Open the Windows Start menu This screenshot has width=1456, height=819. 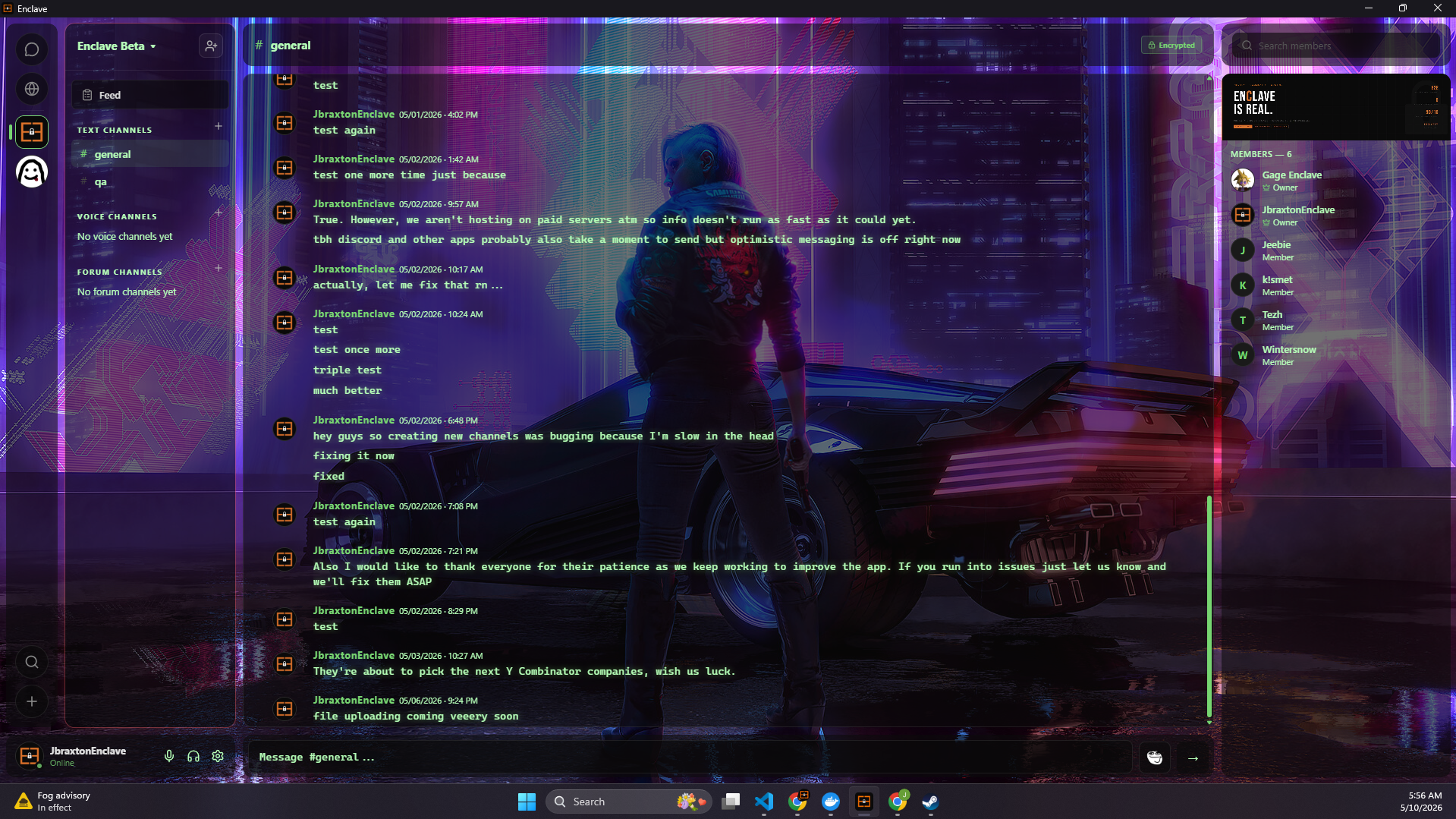[x=527, y=802]
